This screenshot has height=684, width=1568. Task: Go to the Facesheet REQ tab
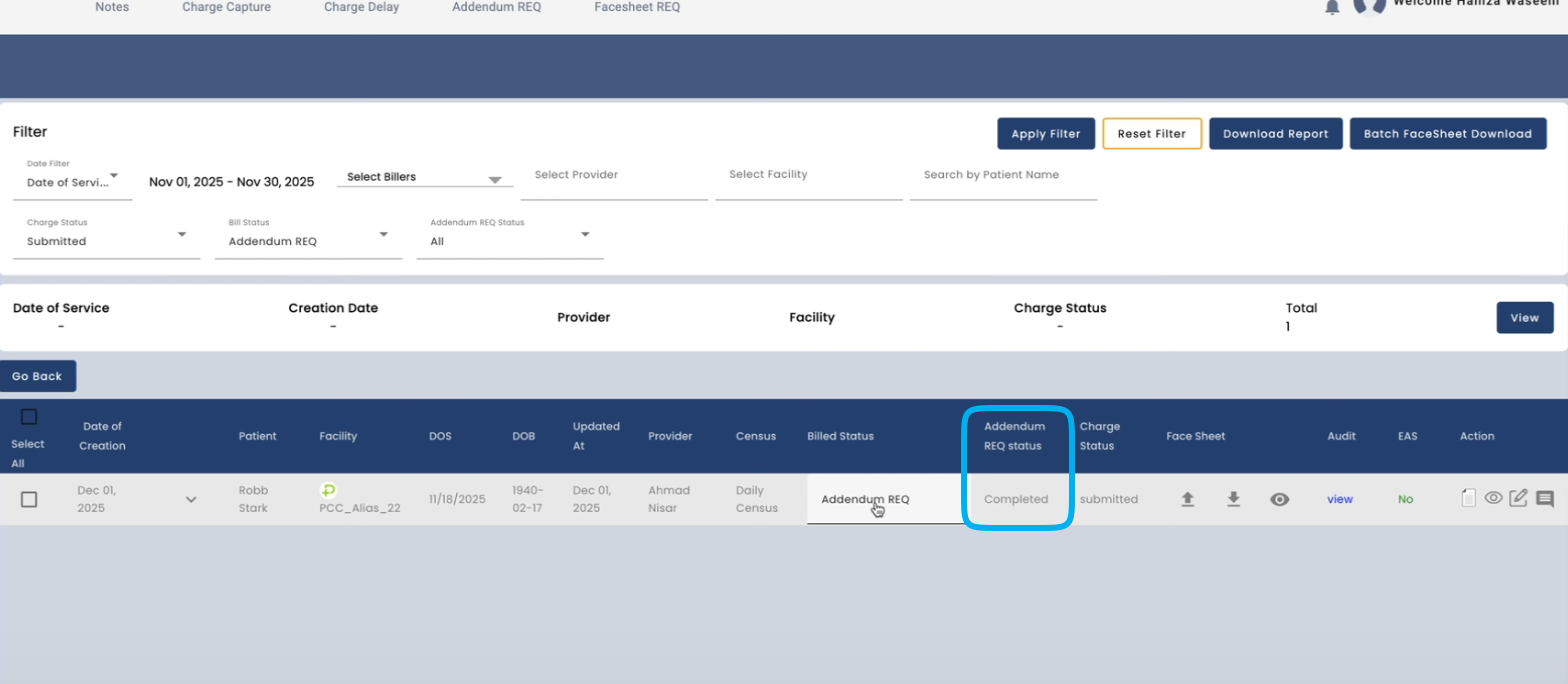click(637, 7)
